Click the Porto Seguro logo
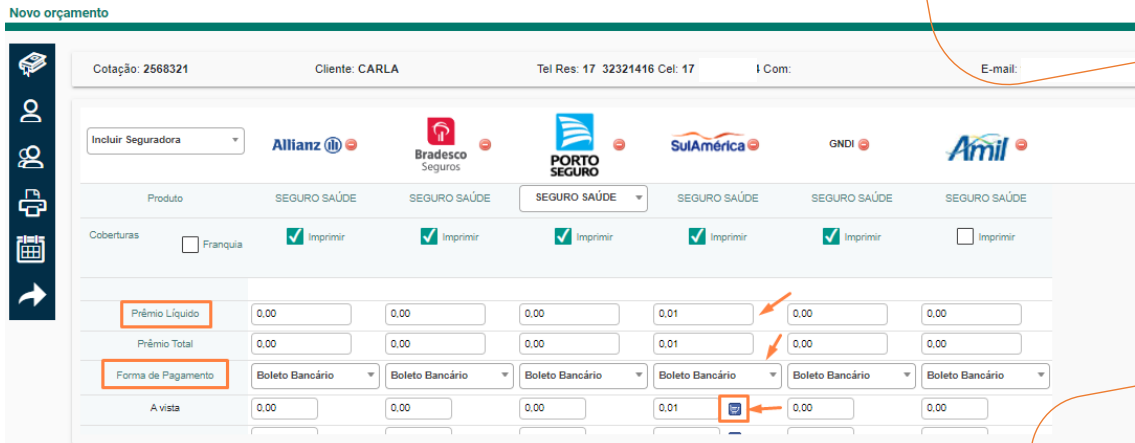 574,145
